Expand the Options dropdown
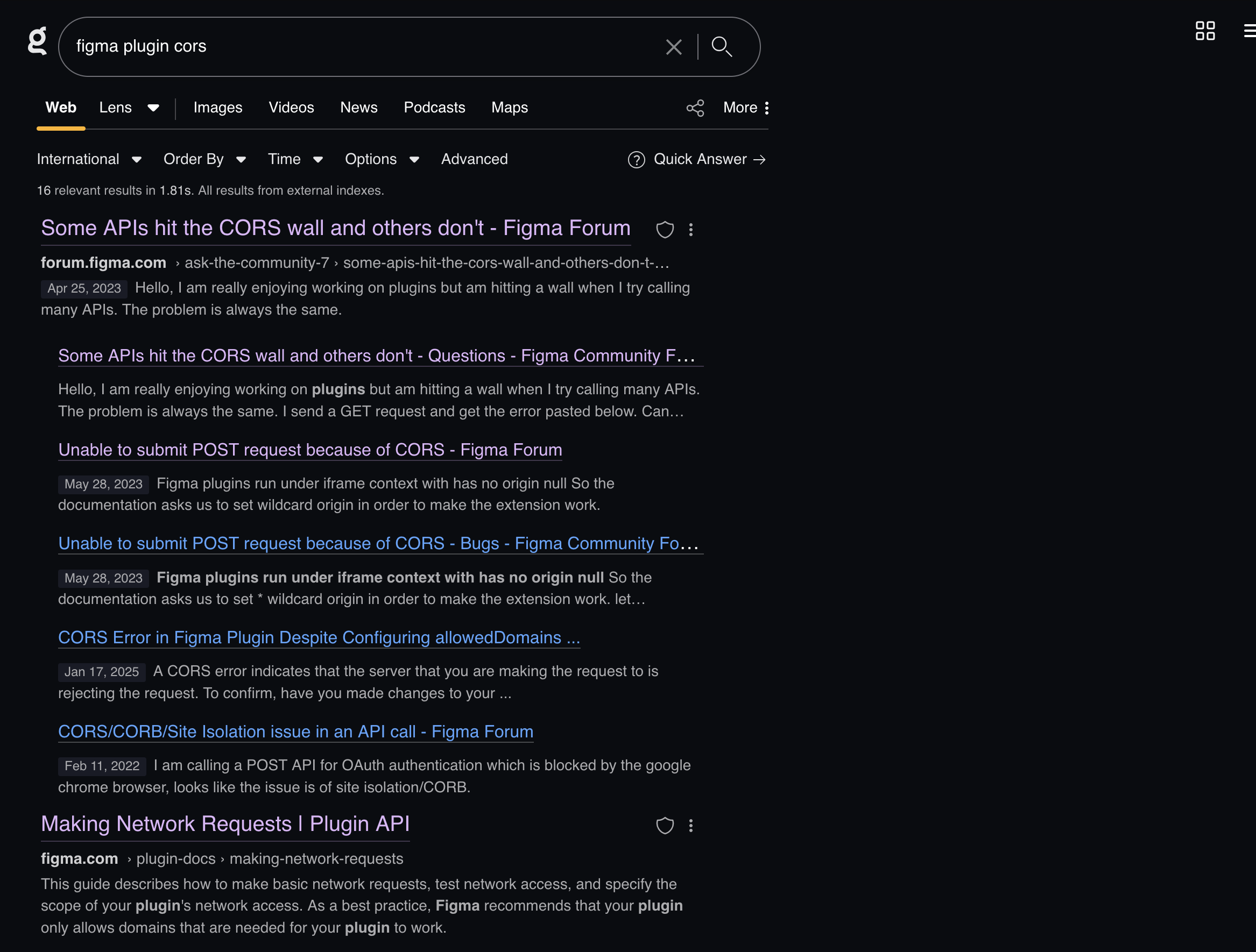Screen dimensions: 1256x952 [x=382, y=160]
